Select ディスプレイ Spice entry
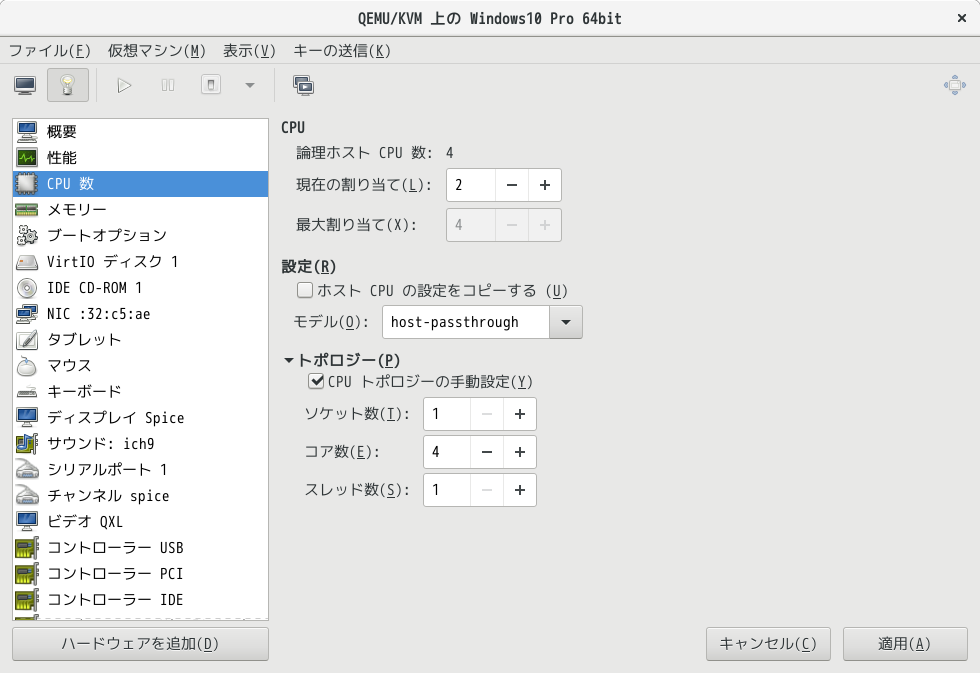Image resolution: width=980 pixels, height=673 pixels. click(x=141, y=417)
